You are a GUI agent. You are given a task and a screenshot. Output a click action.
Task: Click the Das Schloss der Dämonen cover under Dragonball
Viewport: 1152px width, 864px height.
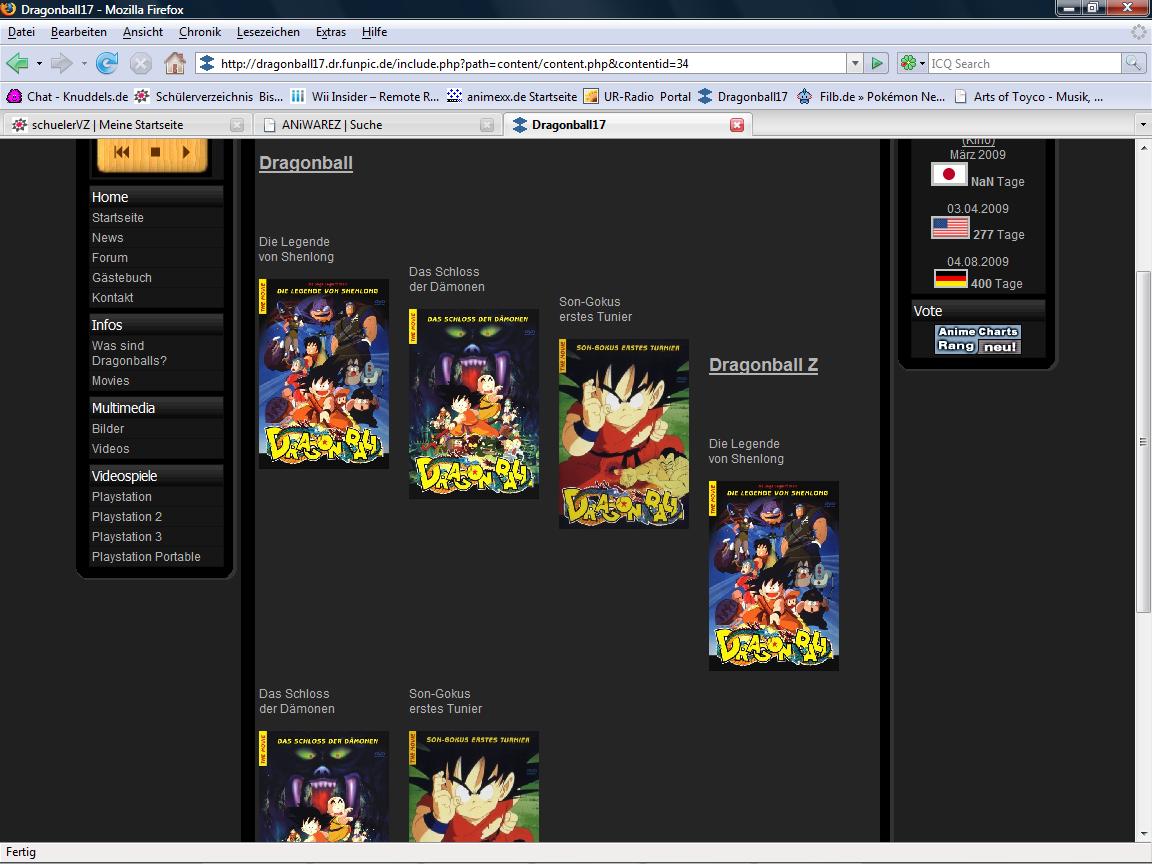474,404
